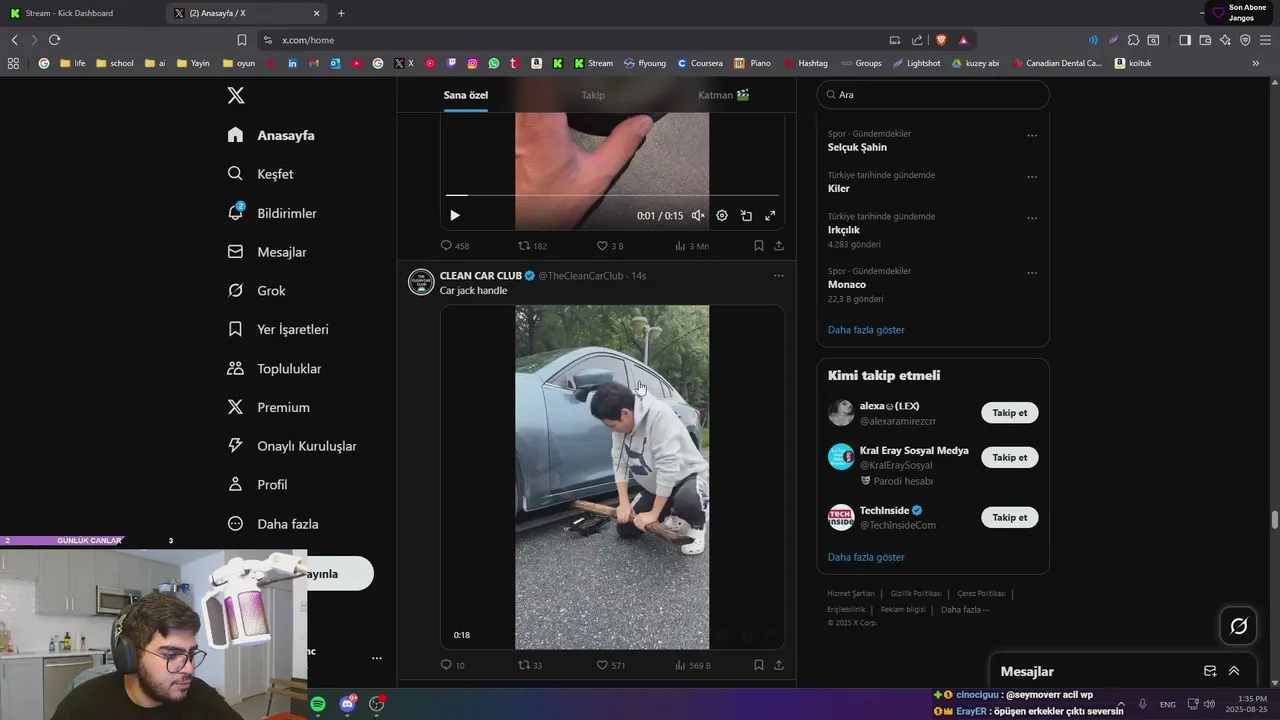Follow Kral Eray Sosyal Medya
Viewport: 1280px width, 720px height.
(1010, 457)
